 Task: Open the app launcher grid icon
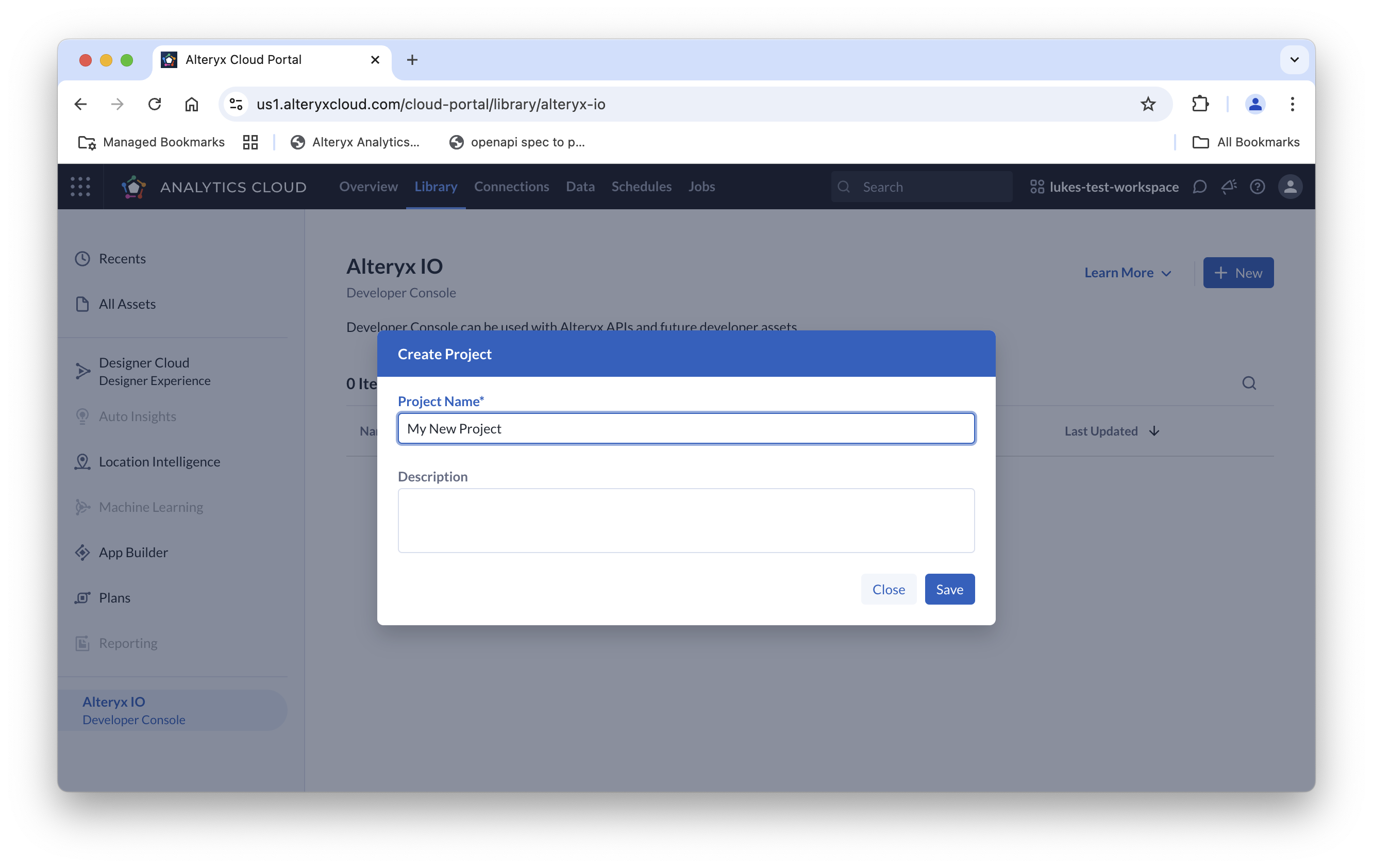pyautogui.click(x=80, y=187)
